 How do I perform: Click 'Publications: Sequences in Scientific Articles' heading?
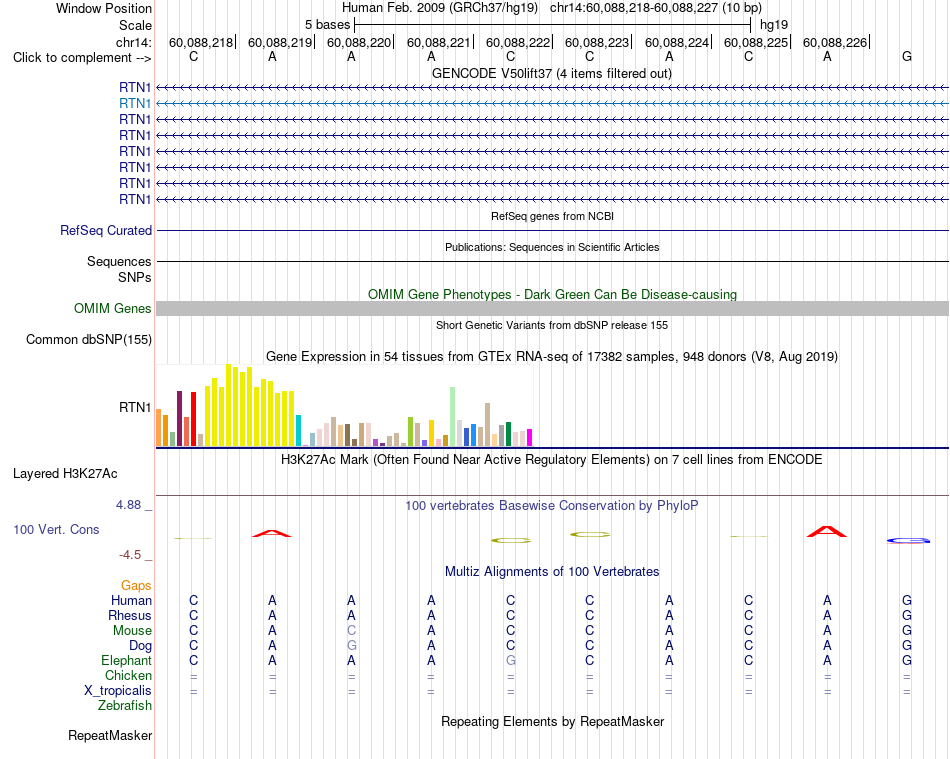(552, 247)
